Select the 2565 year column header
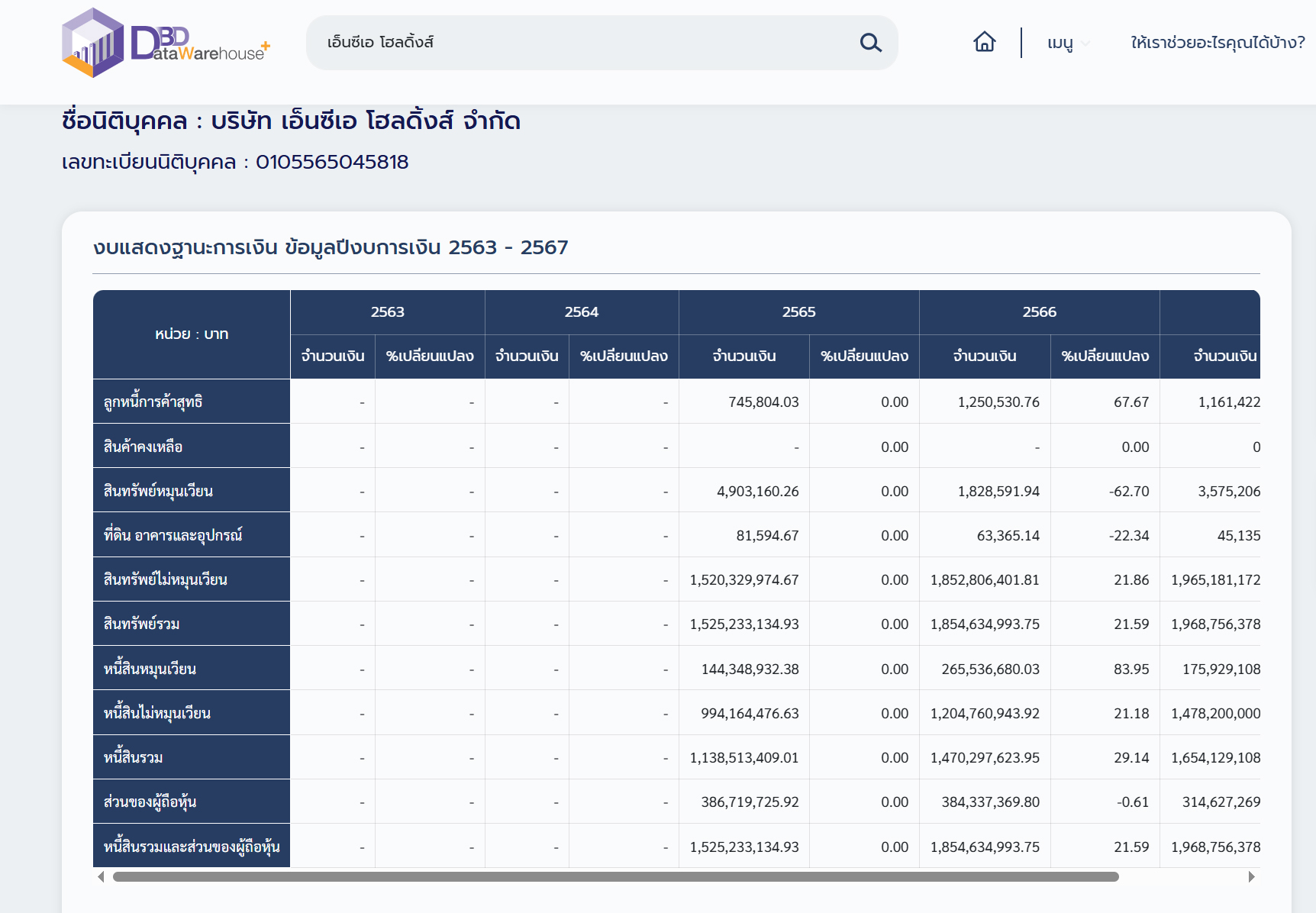 tap(798, 312)
